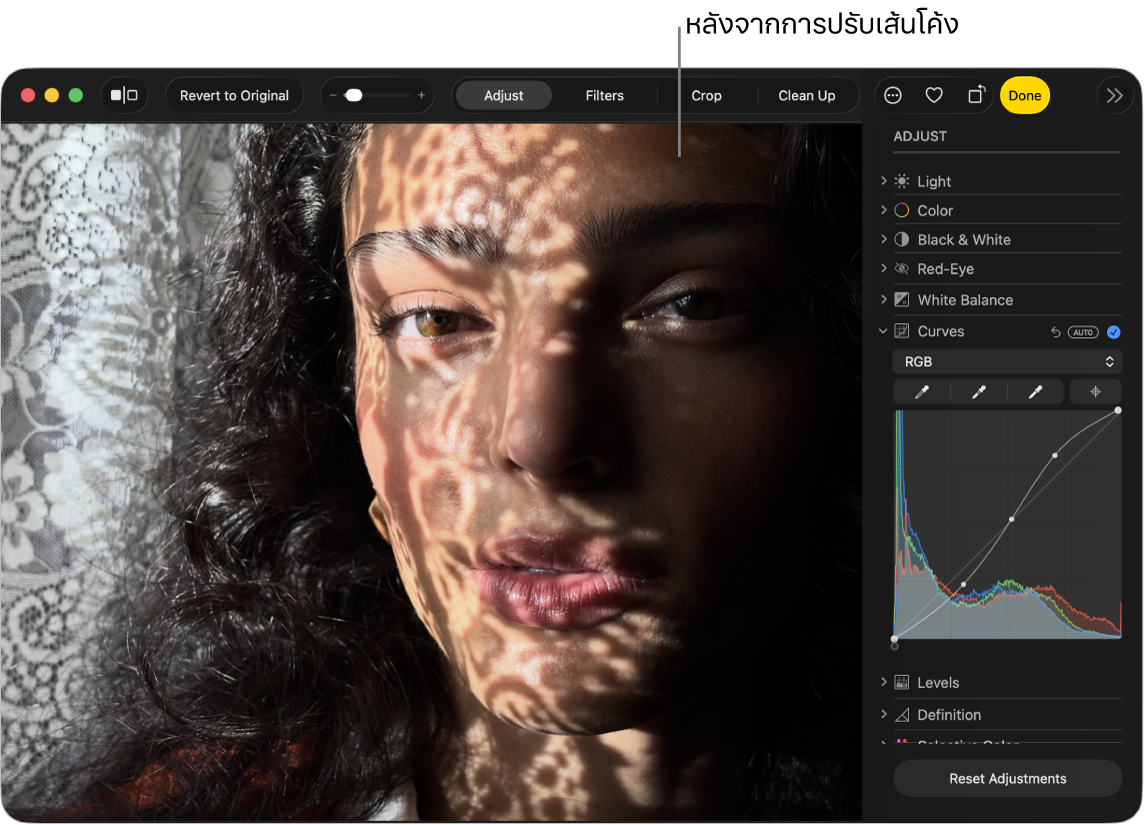Select the white point eyedropper
The width and height of the screenshot is (1144, 825).
pyautogui.click(x=1035, y=393)
